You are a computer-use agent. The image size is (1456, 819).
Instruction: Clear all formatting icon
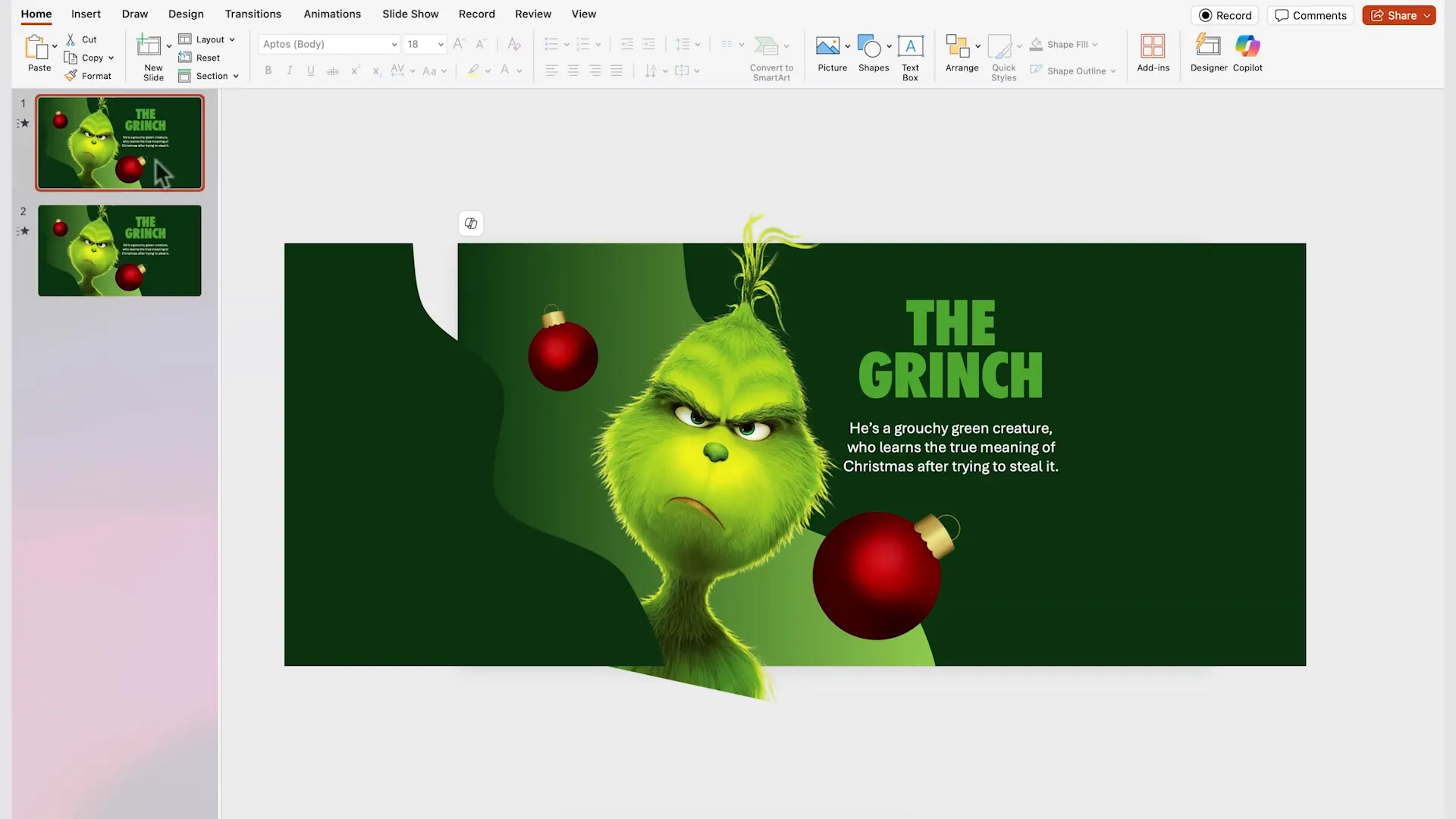tap(514, 44)
